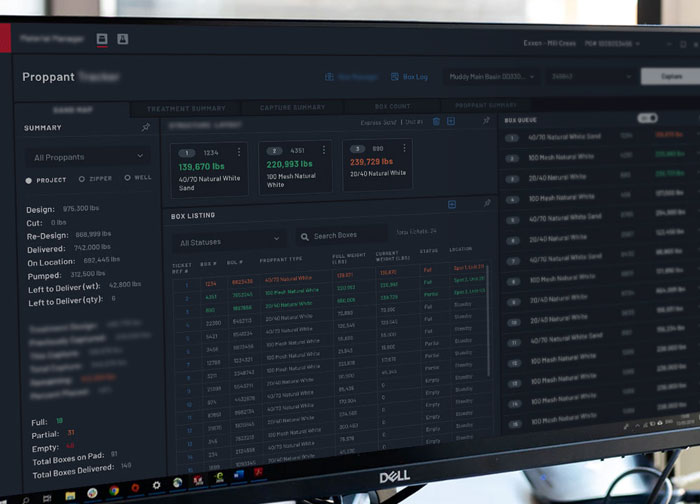The width and height of the screenshot is (700, 504).
Task: Click second icon in Material Manager title bar
Action: 123,39
